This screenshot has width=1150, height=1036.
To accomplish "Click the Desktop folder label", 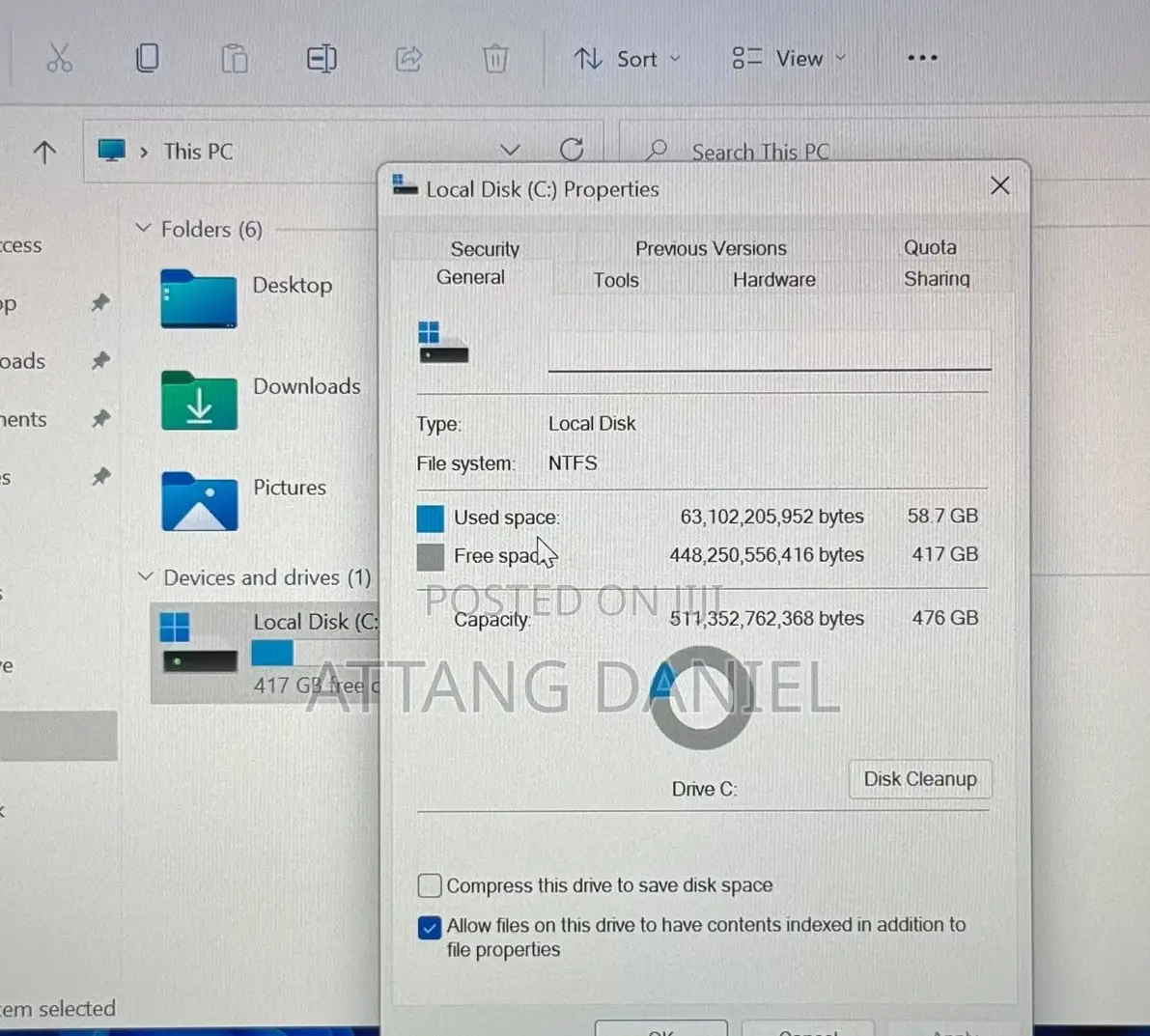I will (293, 285).
